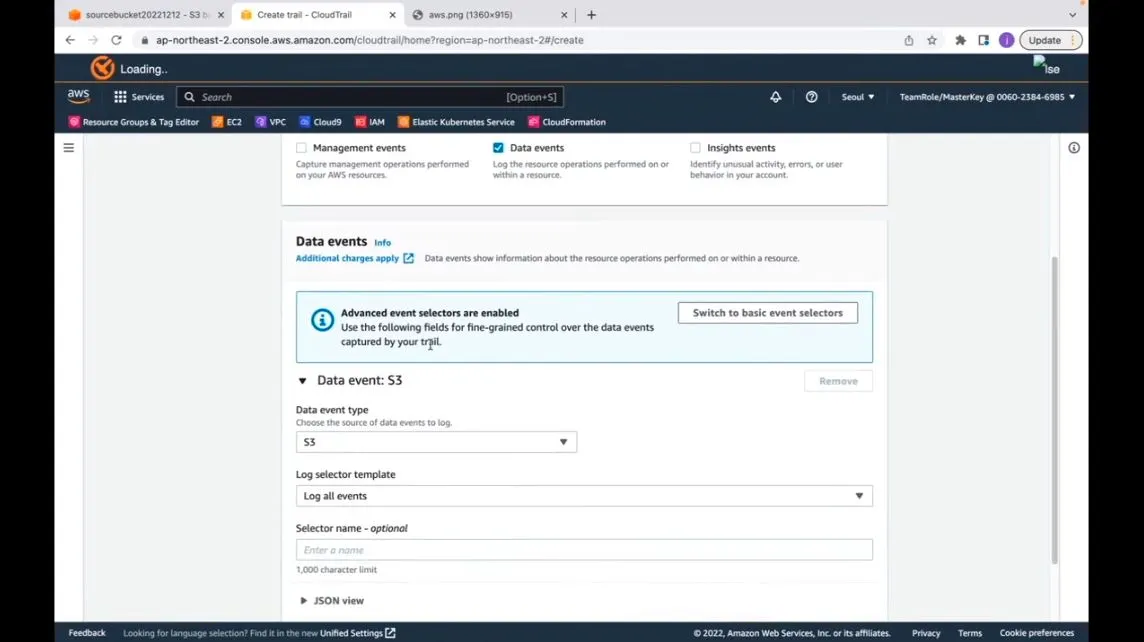Close the aws.png tab
This screenshot has height=642, width=1144.
pos(564,15)
